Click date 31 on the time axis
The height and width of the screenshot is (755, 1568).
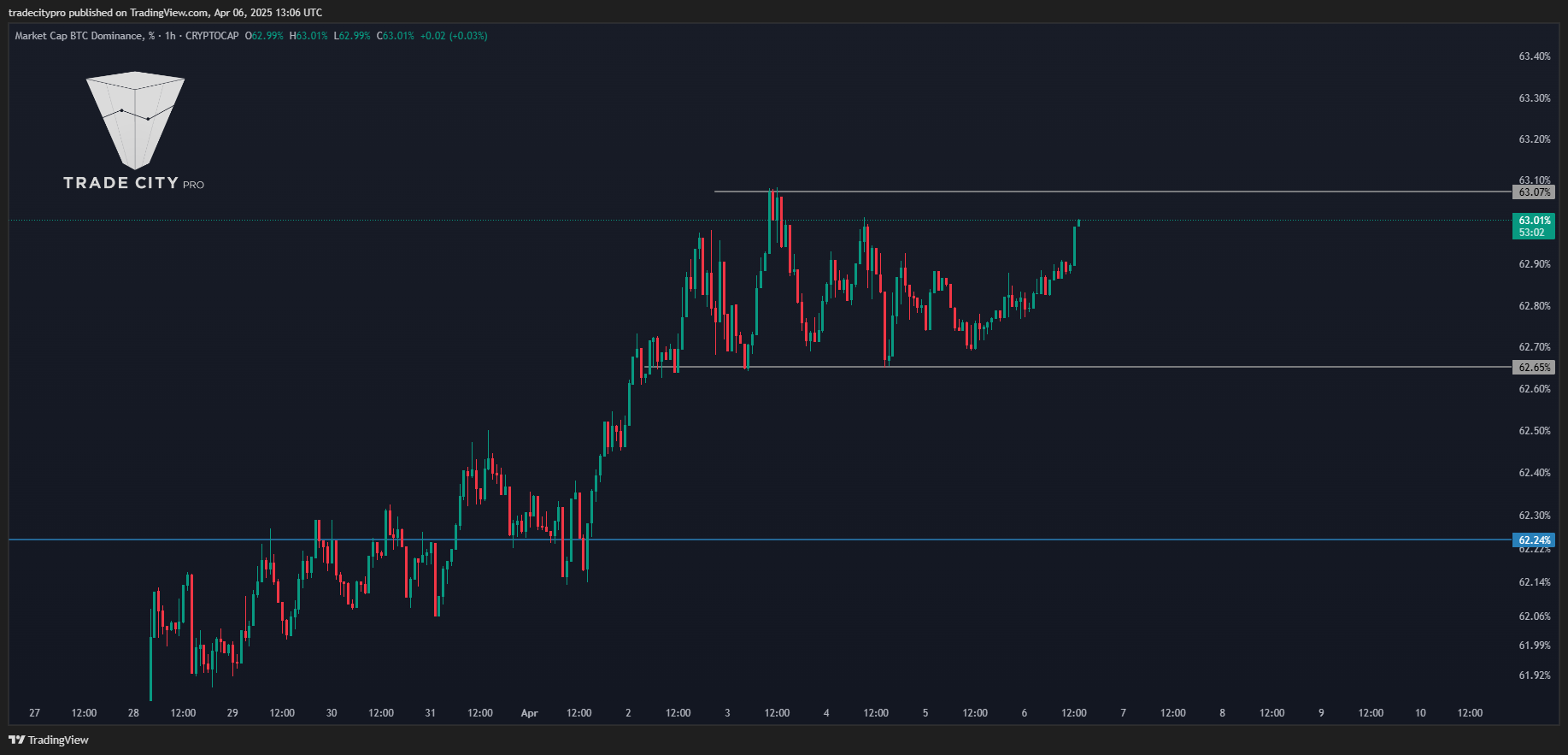[431, 713]
